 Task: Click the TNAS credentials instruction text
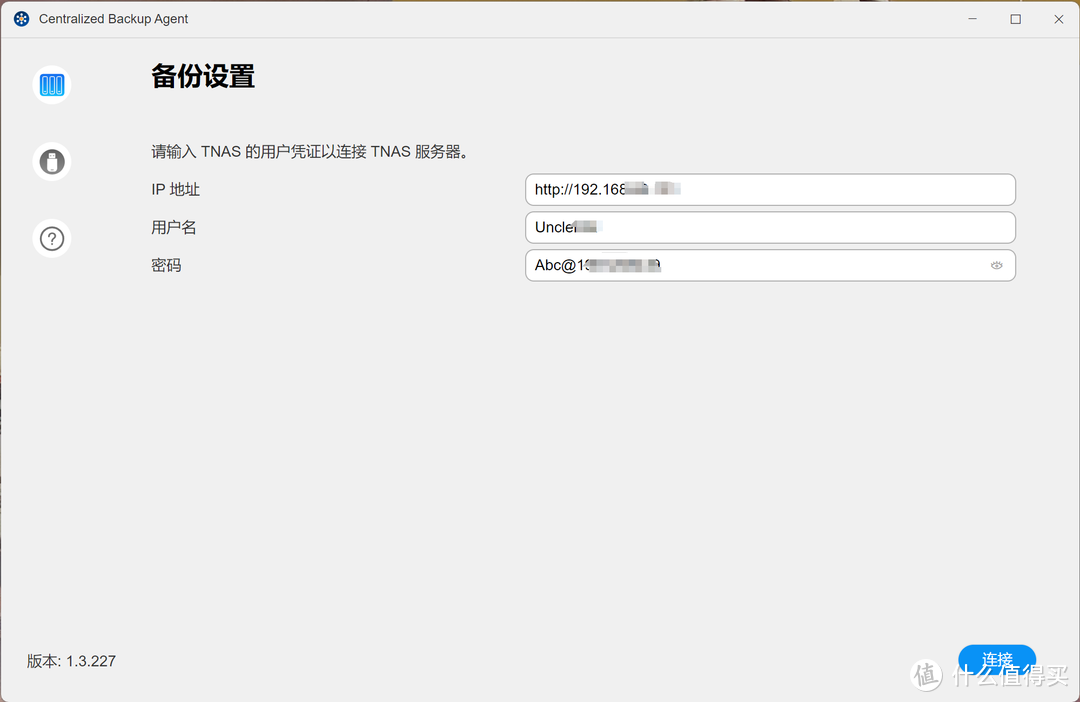pyautogui.click(x=310, y=152)
